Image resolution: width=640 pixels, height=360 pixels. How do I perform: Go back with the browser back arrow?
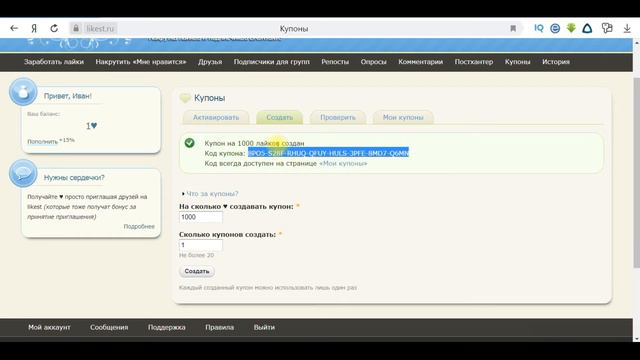pyautogui.click(x=14, y=28)
